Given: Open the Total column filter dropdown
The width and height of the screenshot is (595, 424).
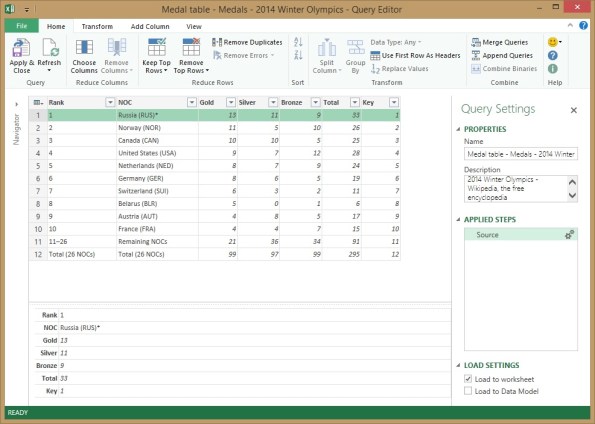Looking at the screenshot, I should [x=354, y=102].
